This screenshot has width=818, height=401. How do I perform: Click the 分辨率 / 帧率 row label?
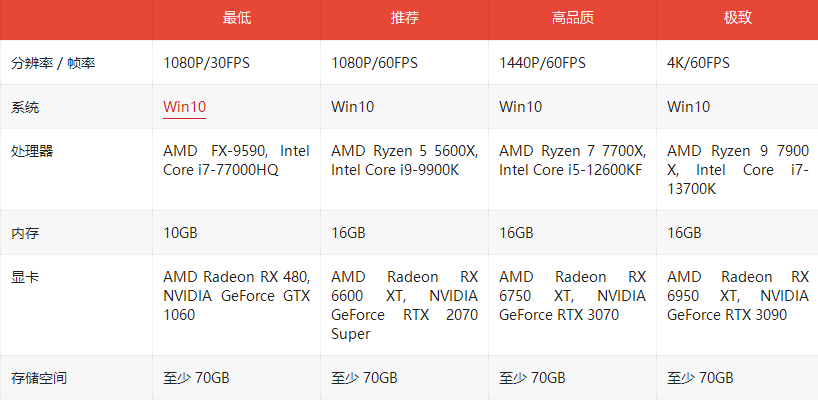coord(53,64)
